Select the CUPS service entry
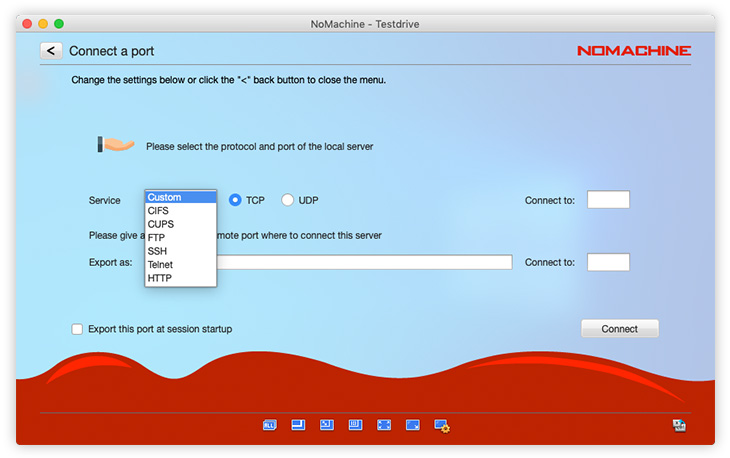 (x=161, y=224)
